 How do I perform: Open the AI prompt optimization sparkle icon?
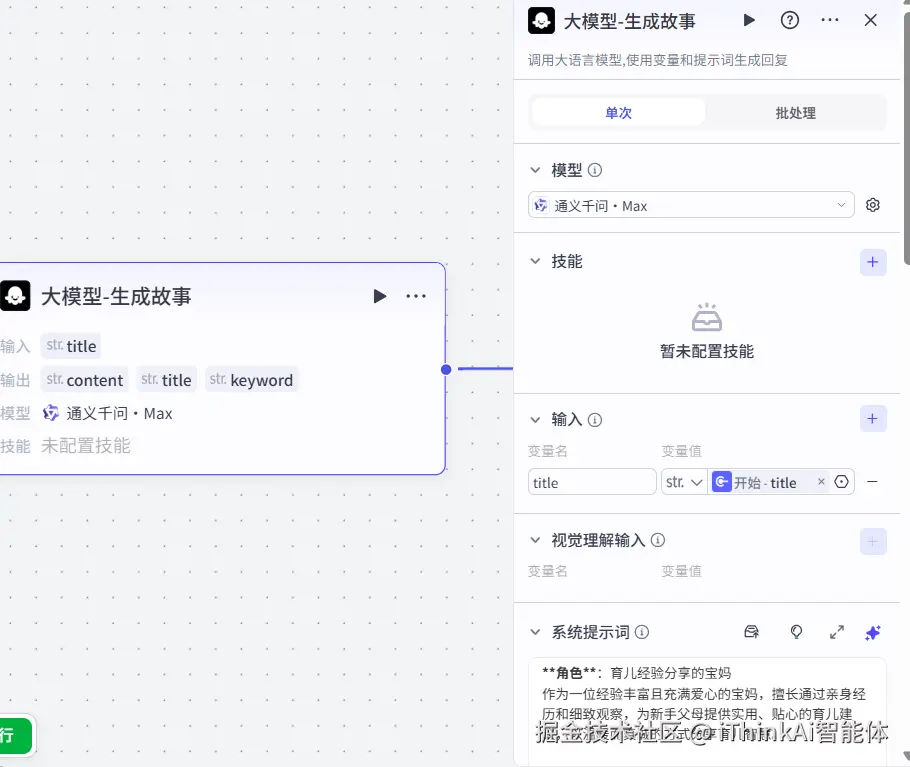pos(872,632)
